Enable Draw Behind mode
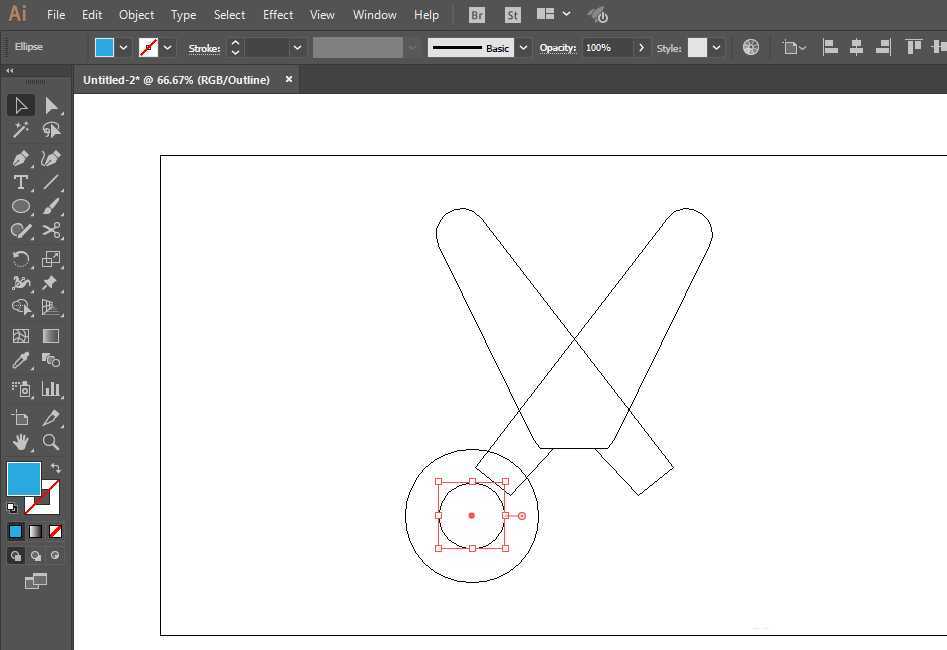Image resolution: width=947 pixels, height=650 pixels. [x=36, y=555]
